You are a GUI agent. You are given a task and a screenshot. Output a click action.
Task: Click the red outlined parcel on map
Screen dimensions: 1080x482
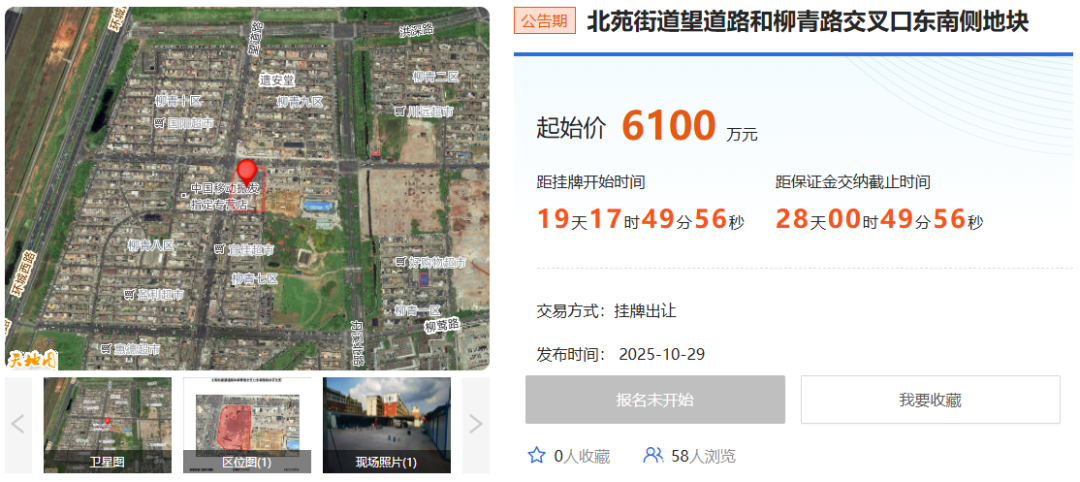click(x=249, y=196)
